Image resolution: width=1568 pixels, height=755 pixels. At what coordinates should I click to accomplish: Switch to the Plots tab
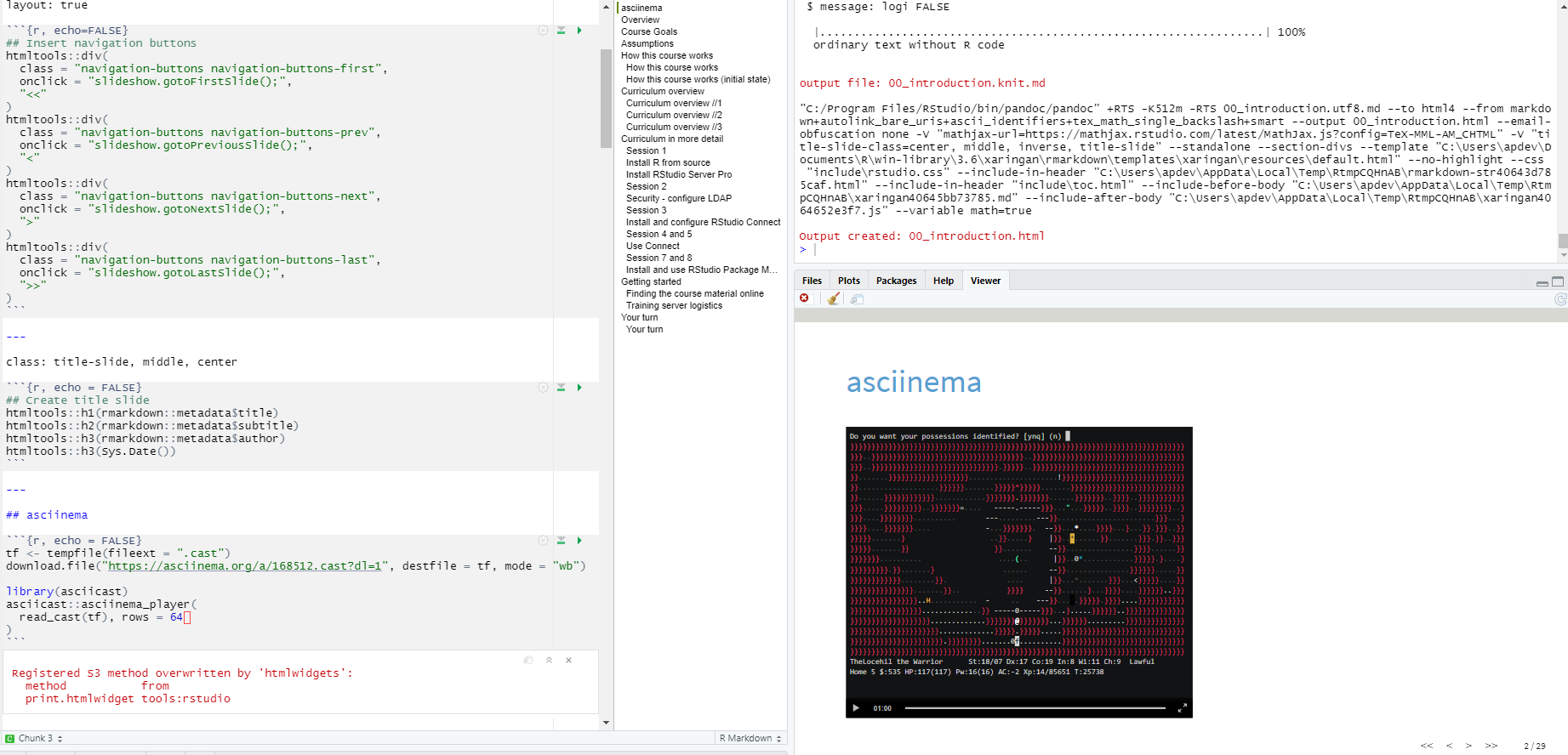click(849, 281)
